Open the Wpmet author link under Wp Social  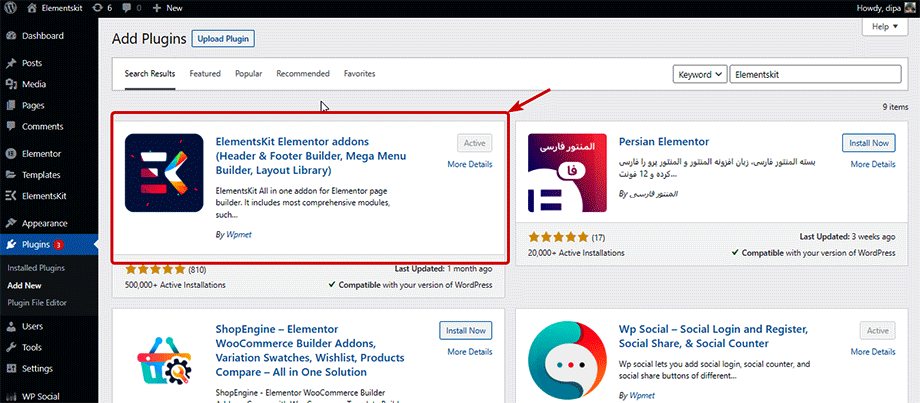coord(642,395)
